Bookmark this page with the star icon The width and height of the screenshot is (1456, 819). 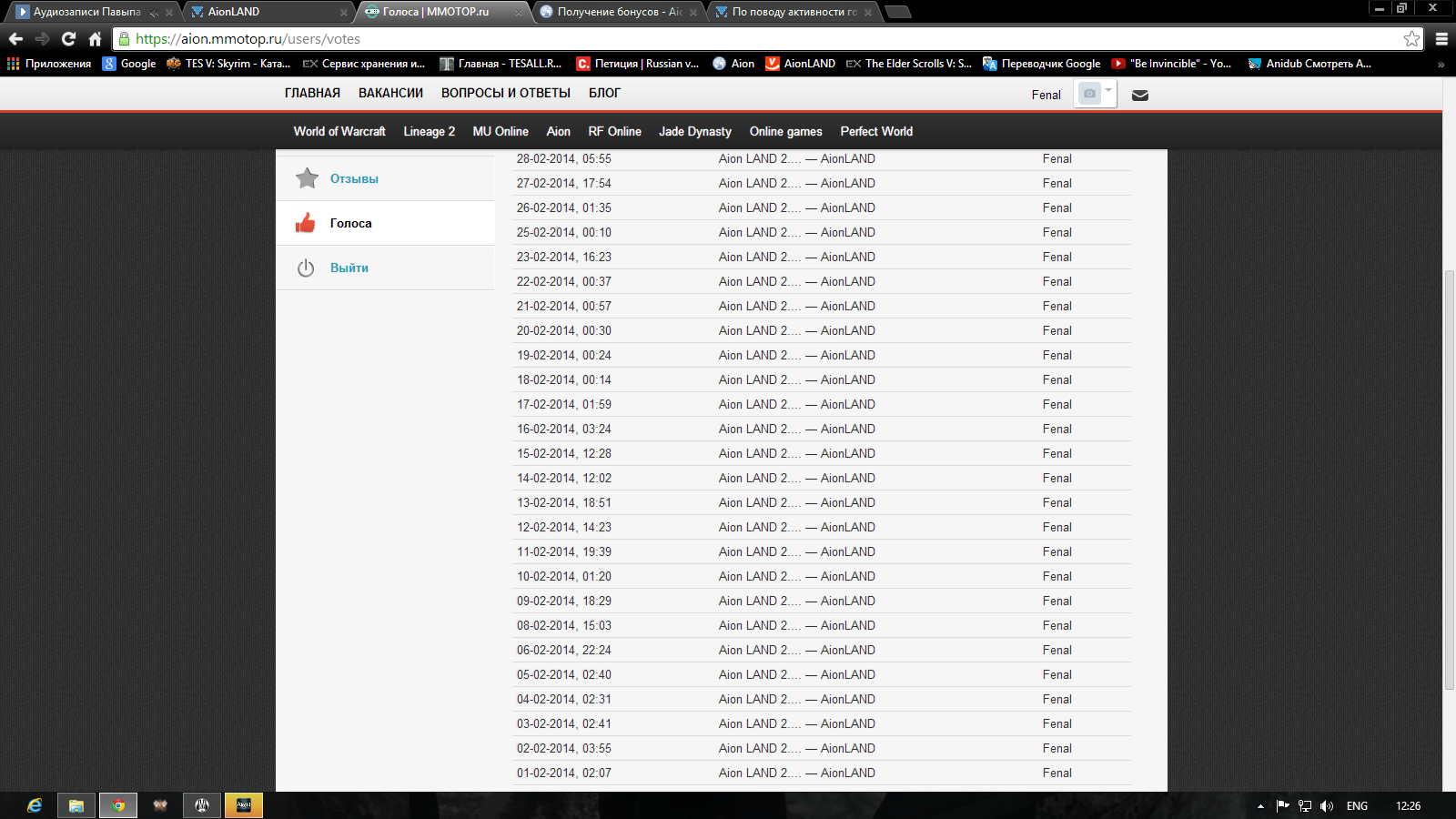[1411, 38]
